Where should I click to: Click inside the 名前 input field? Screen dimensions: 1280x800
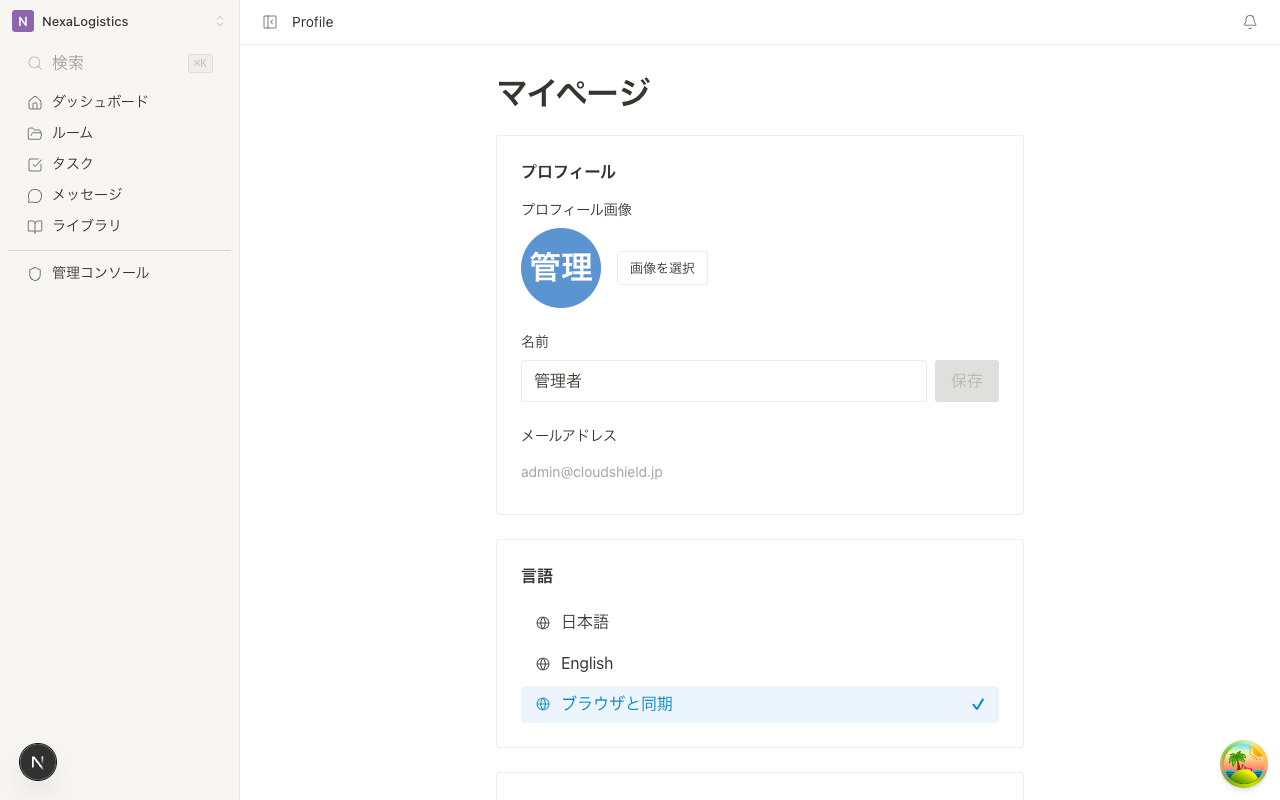[x=724, y=381]
